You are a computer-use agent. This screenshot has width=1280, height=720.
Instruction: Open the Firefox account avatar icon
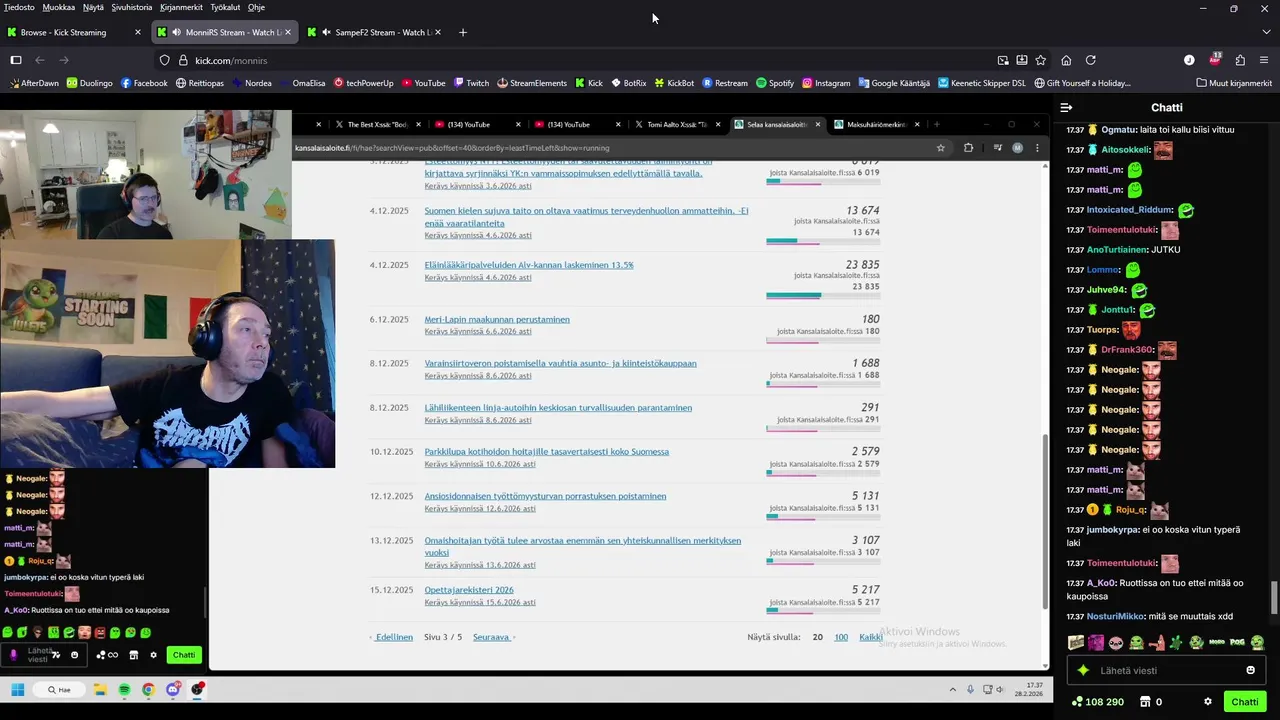point(1189,60)
